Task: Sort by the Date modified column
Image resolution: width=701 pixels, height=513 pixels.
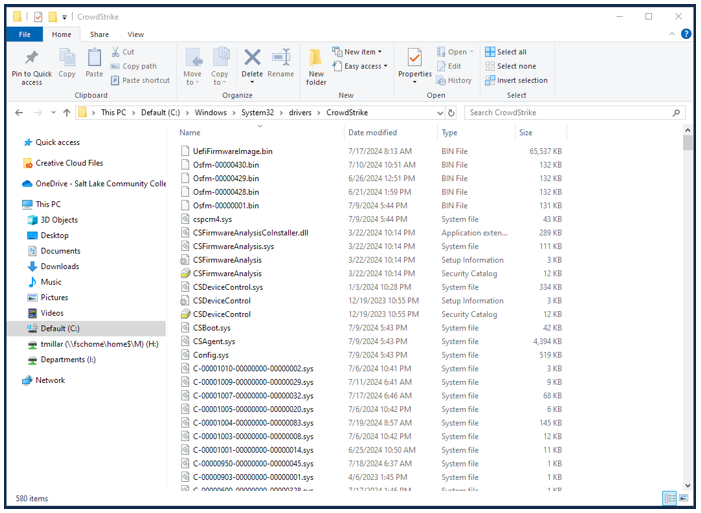Action: pyautogui.click(x=372, y=133)
